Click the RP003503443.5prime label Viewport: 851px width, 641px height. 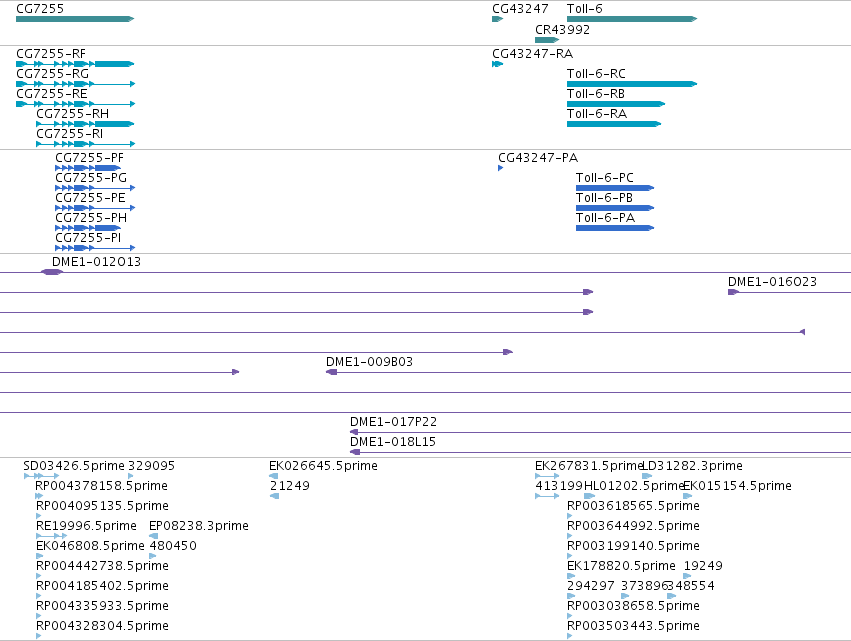click(x=633, y=626)
